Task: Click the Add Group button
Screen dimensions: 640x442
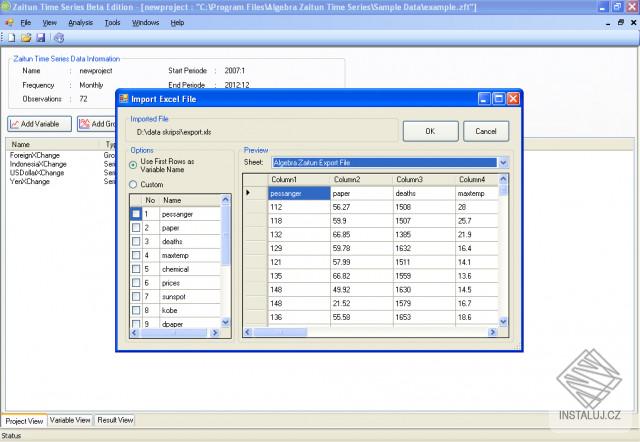Action: (x=97, y=124)
